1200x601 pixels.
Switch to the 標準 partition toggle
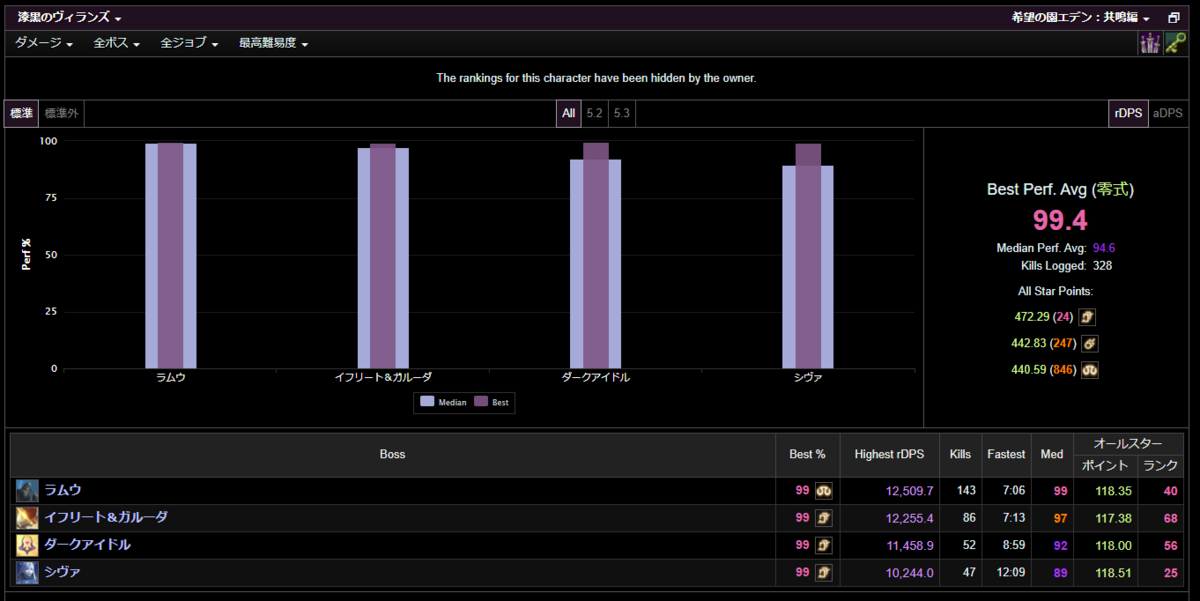point(21,113)
